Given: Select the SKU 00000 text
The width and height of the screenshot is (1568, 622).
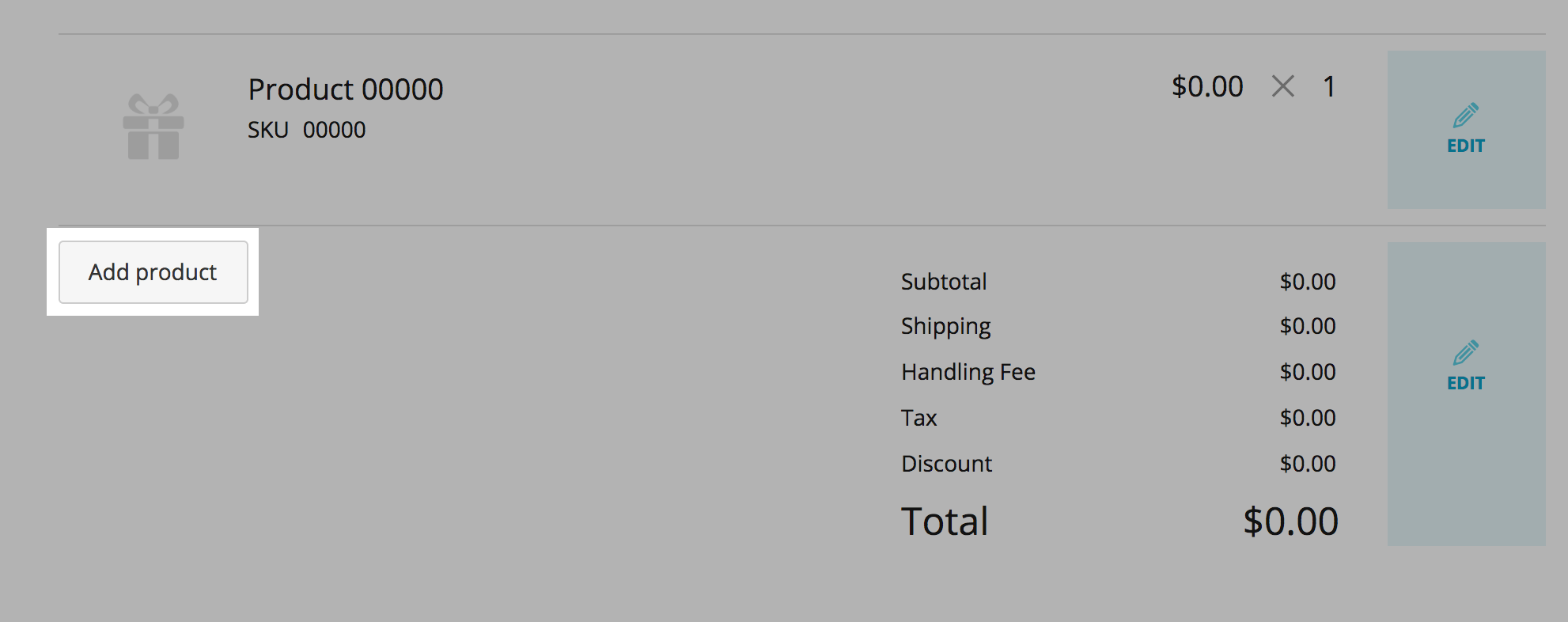Looking at the screenshot, I should tap(306, 130).
